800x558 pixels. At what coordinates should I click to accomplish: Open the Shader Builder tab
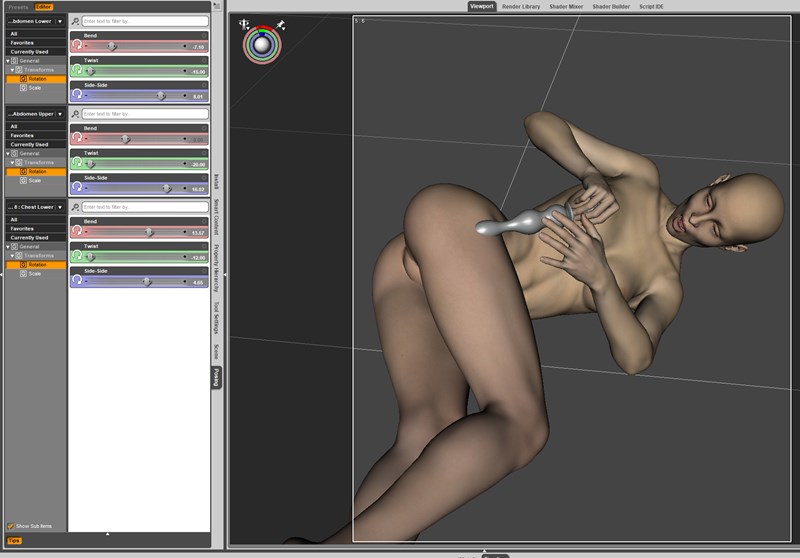tap(611, 7)
